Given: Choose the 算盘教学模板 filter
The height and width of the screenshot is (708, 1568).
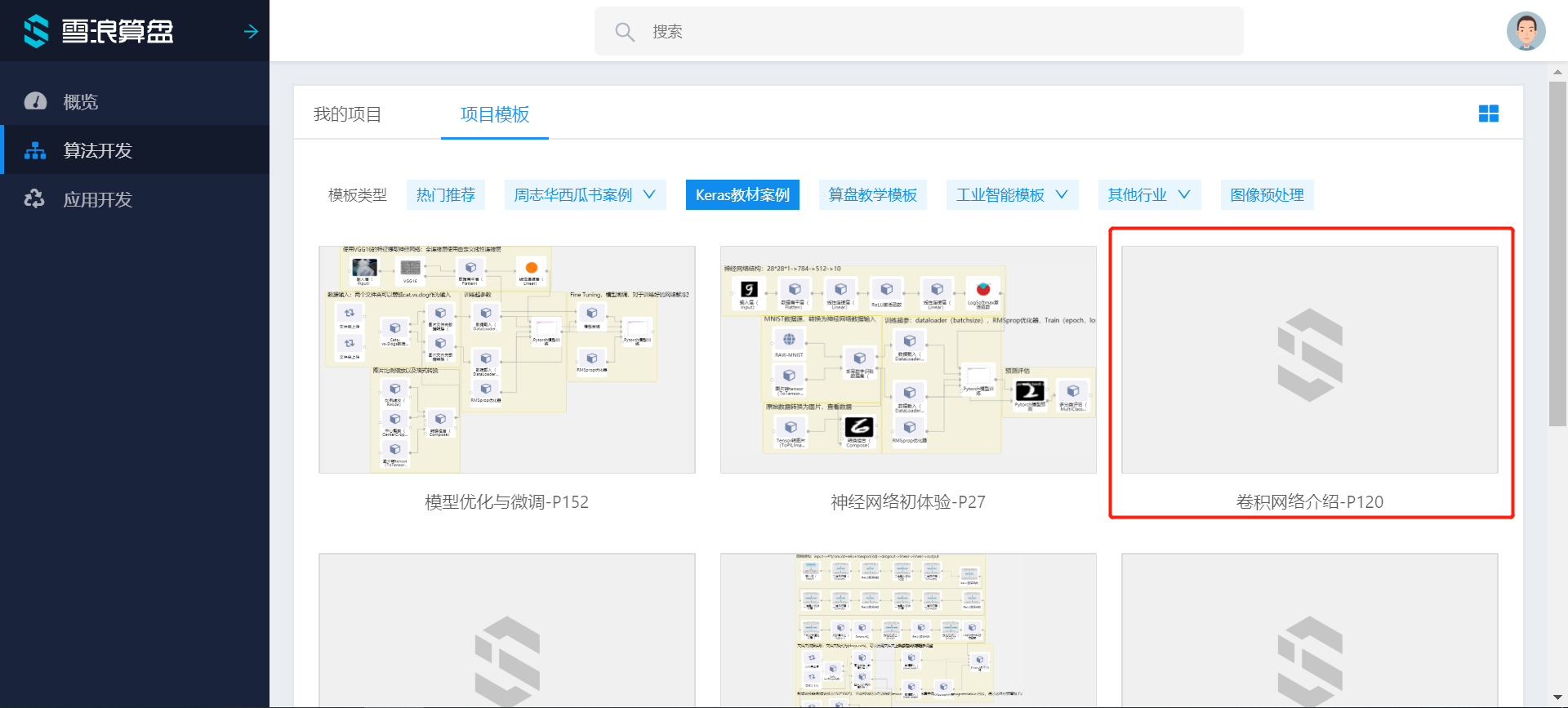Looking at the screenshot, I should pos(872,195).
